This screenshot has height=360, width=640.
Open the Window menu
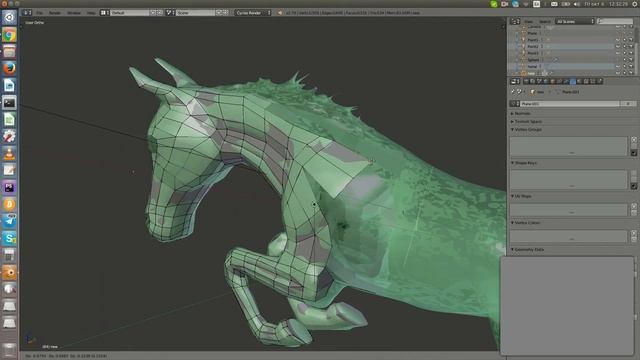pyautogui.click(x=74, y=13)
